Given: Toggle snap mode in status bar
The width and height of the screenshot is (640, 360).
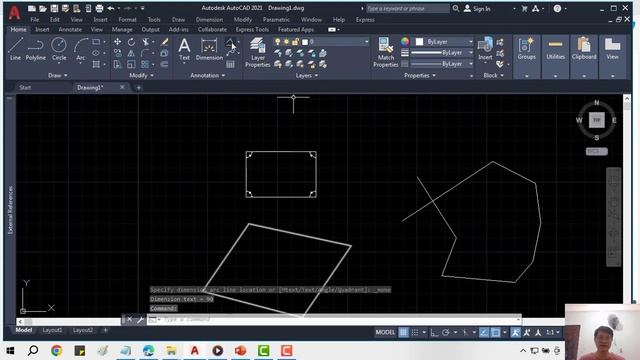Looking at the screenshot, I should tap(415, 332).
